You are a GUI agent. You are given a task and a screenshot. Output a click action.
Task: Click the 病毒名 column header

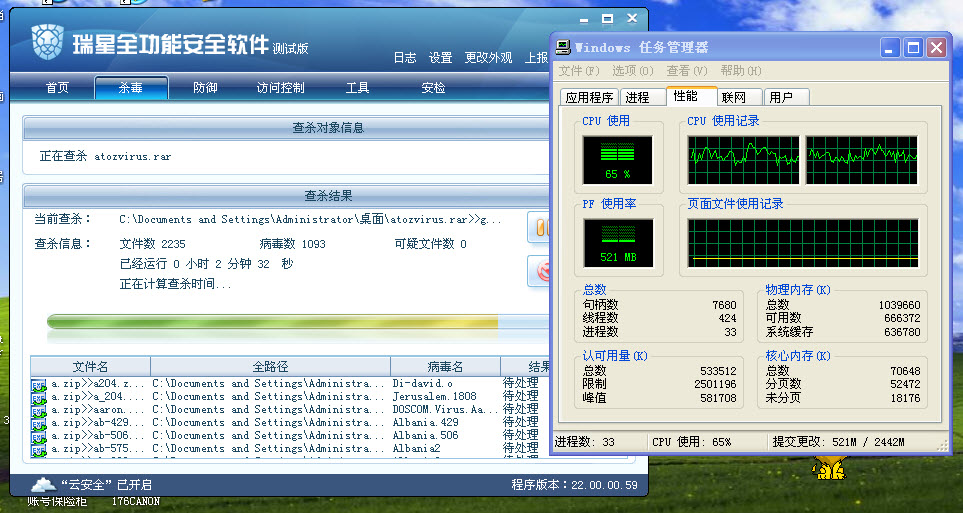tap(445, 367)
